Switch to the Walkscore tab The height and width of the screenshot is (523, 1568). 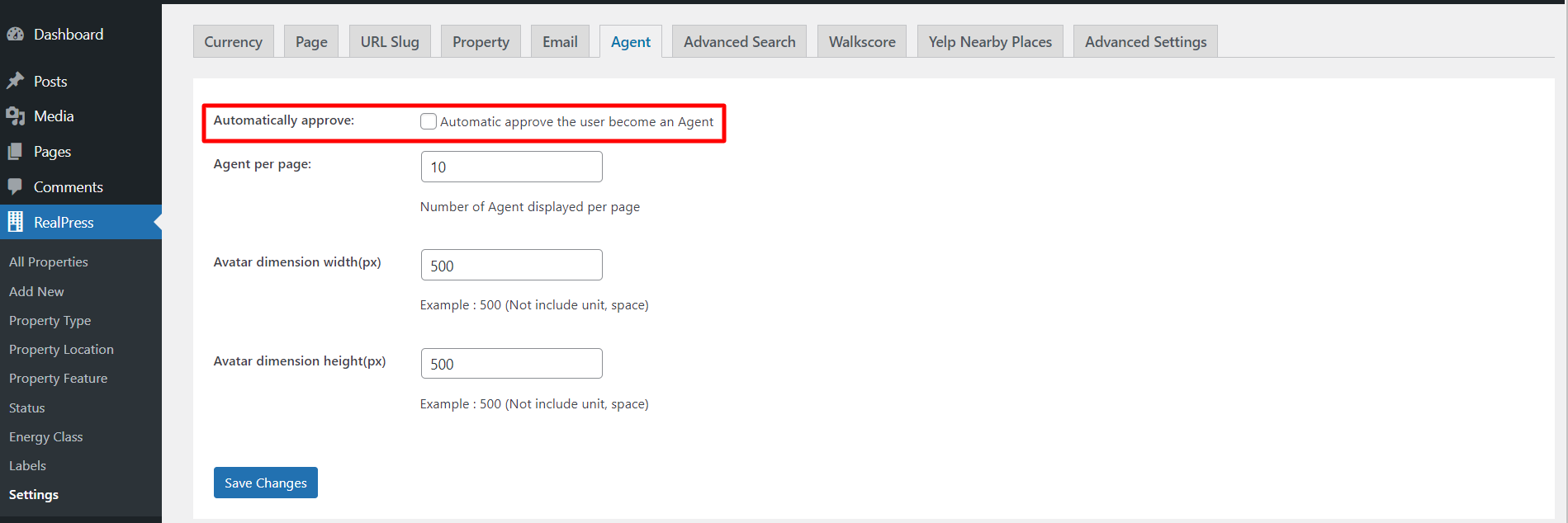pyautogui.click(x=862, y=41)
